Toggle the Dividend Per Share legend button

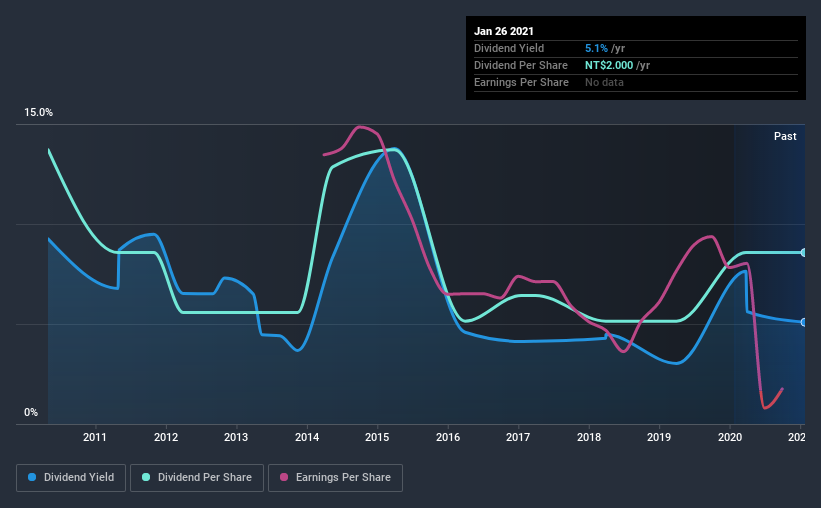pos(197,478)
